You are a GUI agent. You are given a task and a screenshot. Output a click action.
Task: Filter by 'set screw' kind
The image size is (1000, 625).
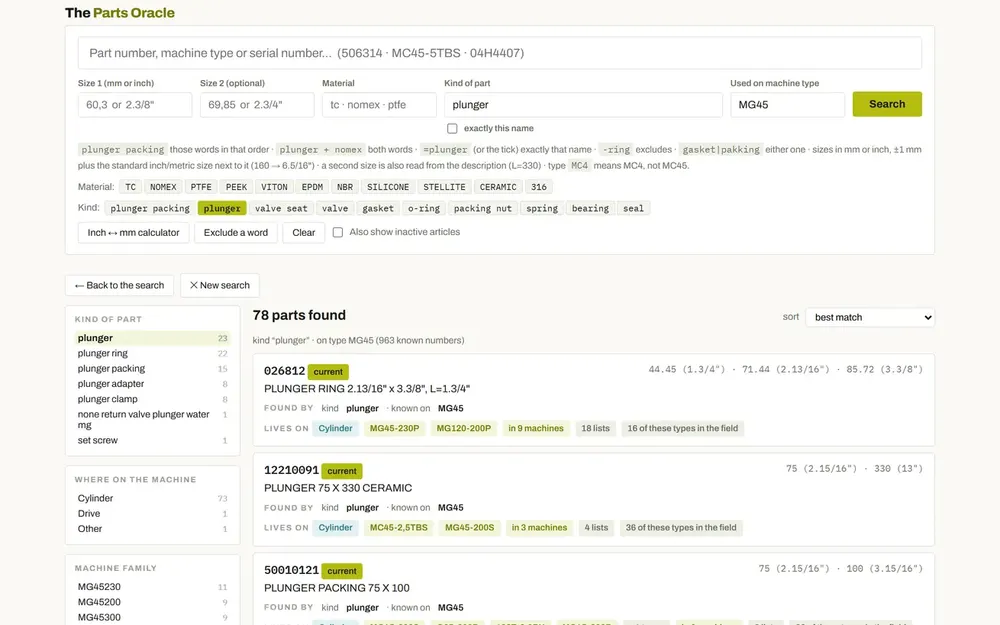[152, 440]
